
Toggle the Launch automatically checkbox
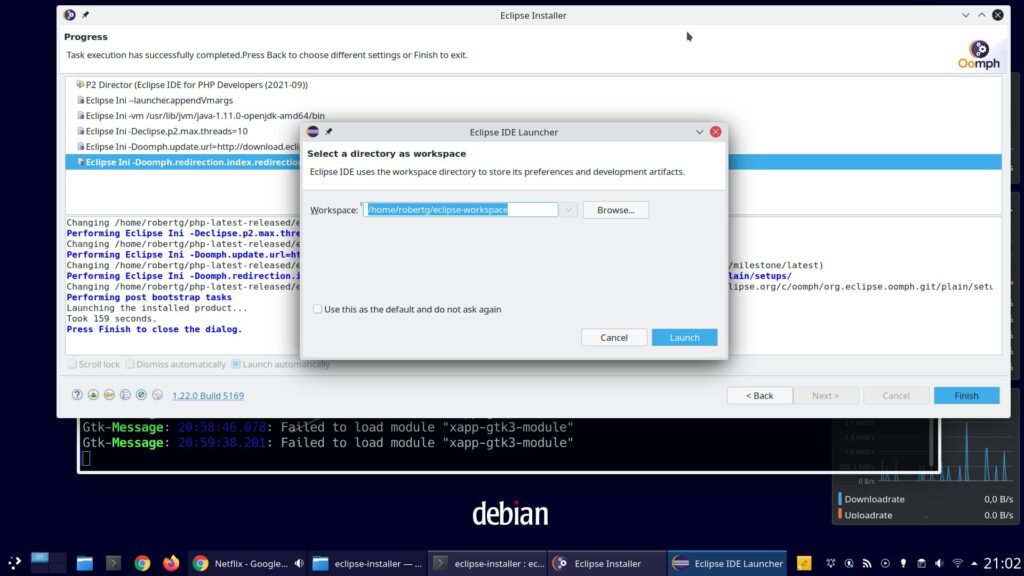pos(236,364)
